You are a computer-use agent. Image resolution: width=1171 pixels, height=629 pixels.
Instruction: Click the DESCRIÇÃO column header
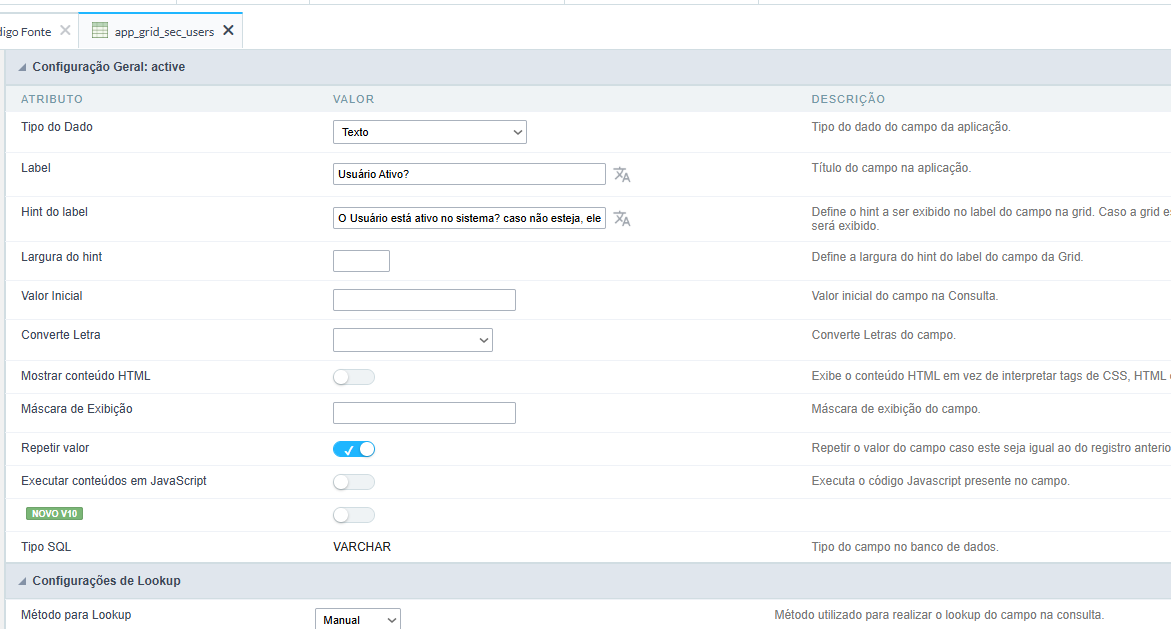tap(848, 99)
